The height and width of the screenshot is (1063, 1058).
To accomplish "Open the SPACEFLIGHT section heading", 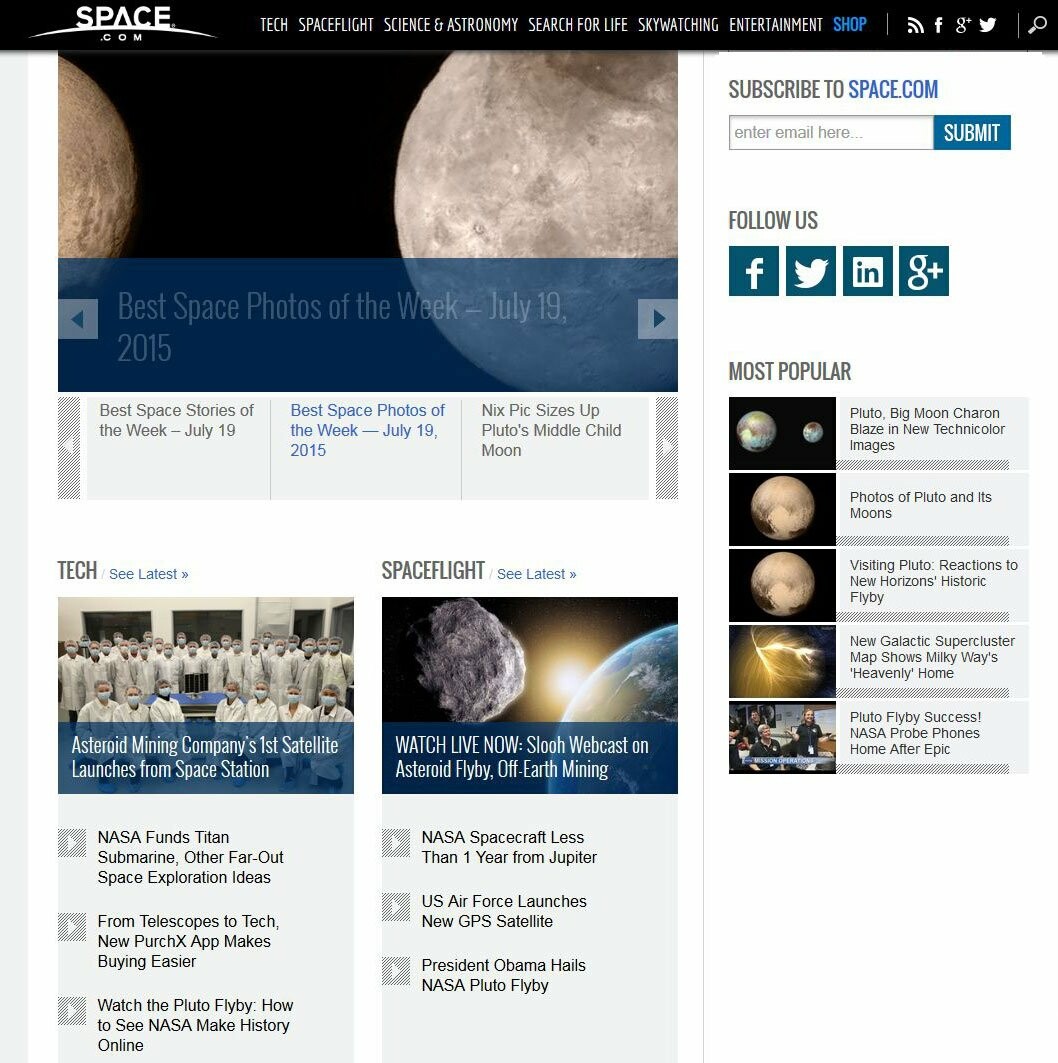I will (433, 571).
